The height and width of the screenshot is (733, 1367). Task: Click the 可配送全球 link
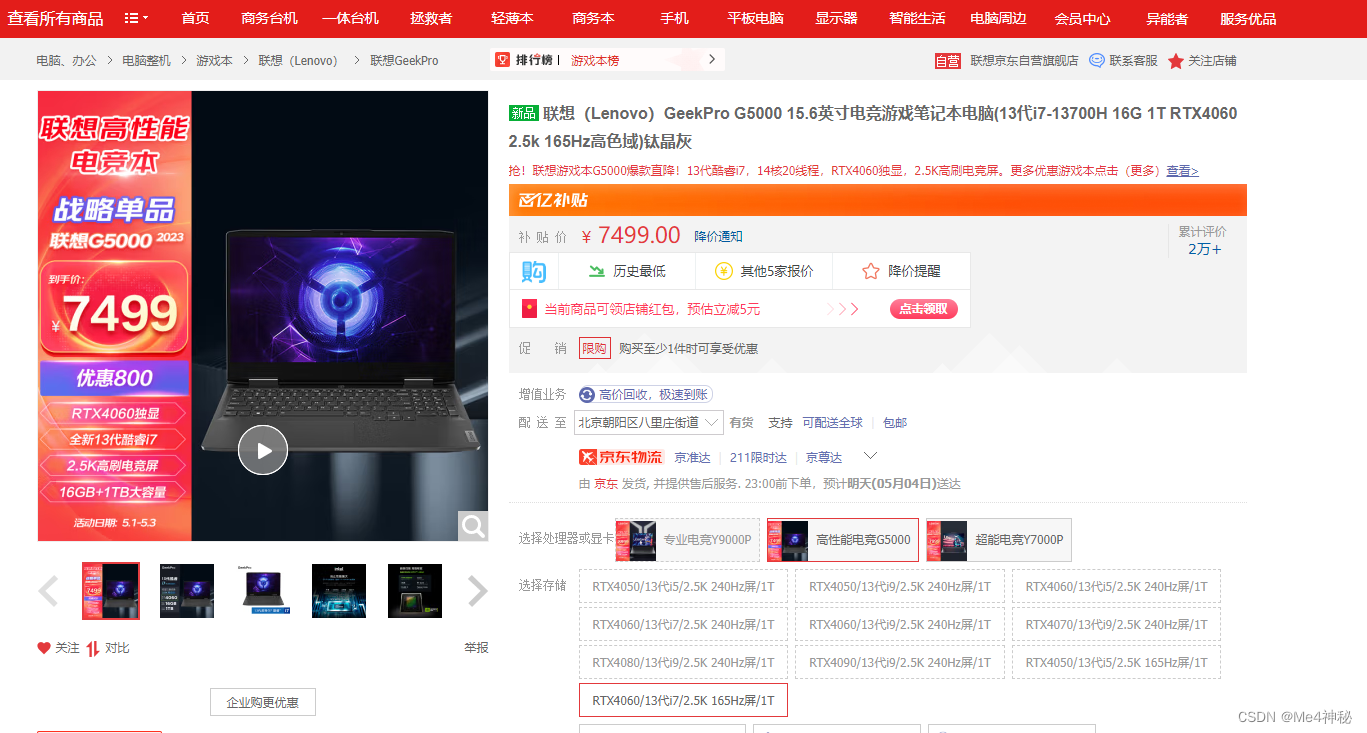pyautogui.click(x=832, y=423)
